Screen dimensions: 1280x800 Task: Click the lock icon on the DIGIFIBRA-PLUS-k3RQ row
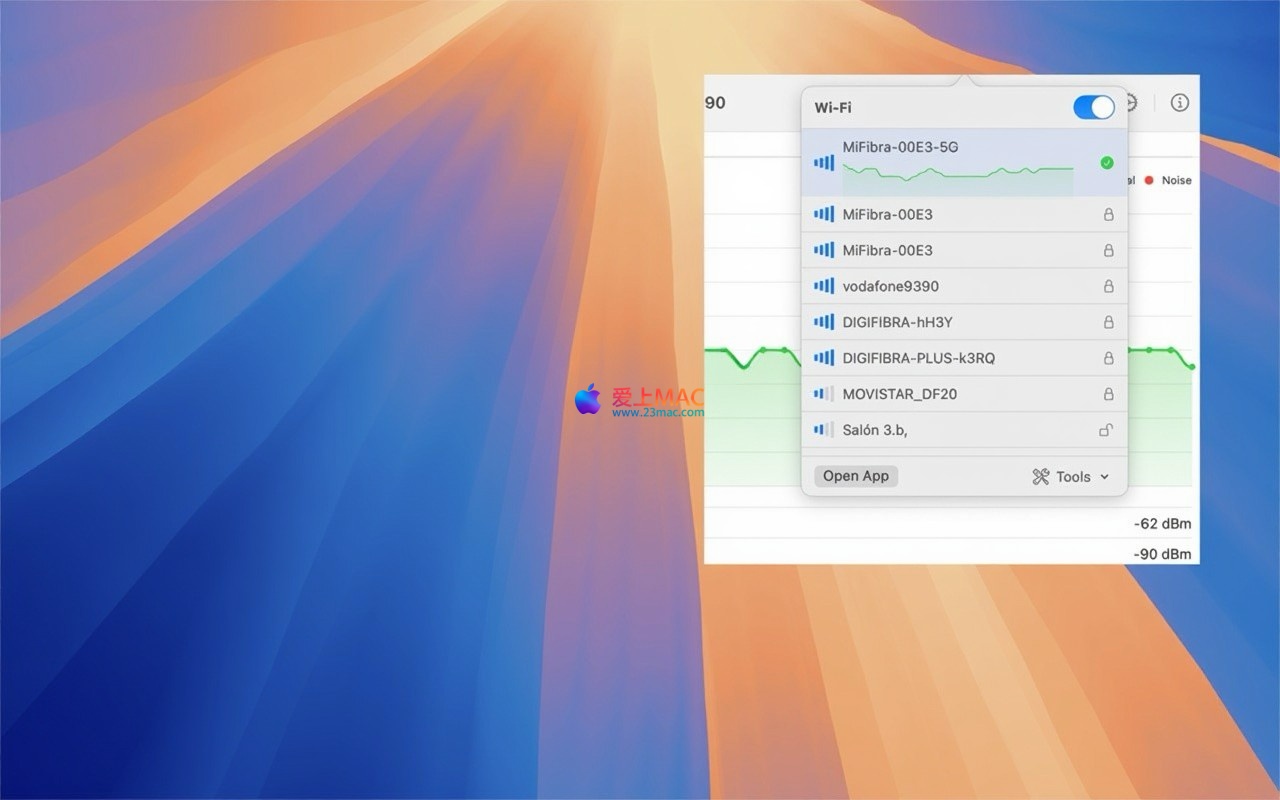(x=1108, y=358)
